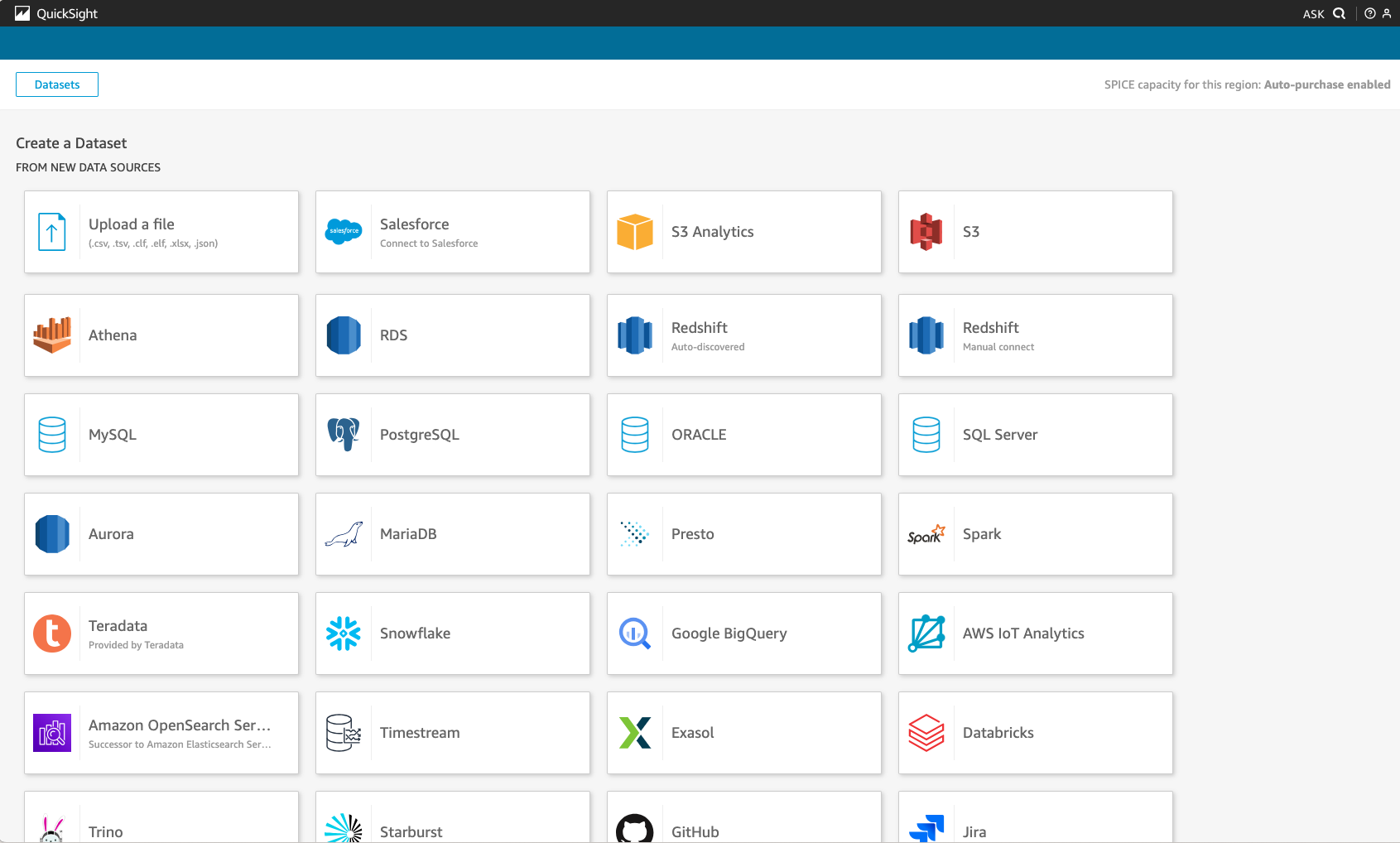
Task: Select the Presto dotted icon
Action: click(635, 534)
